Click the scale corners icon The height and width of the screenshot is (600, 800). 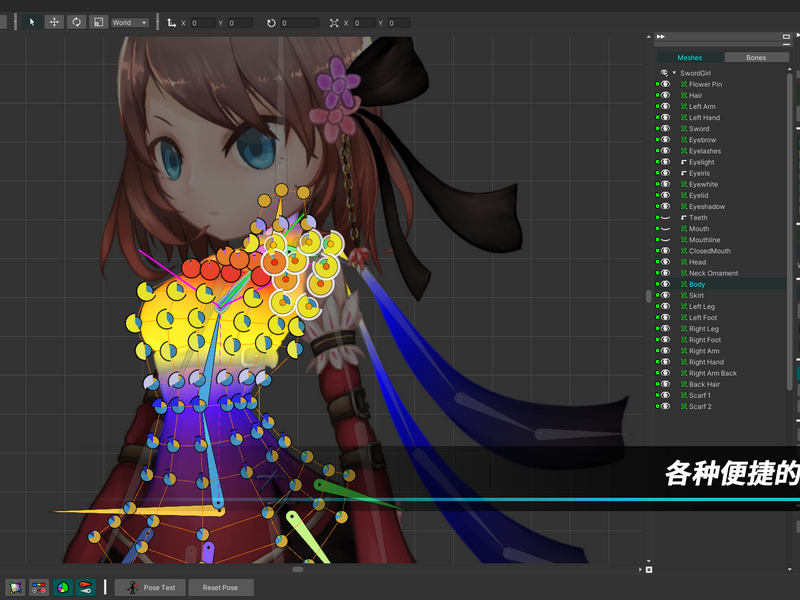tap(334, 23)
